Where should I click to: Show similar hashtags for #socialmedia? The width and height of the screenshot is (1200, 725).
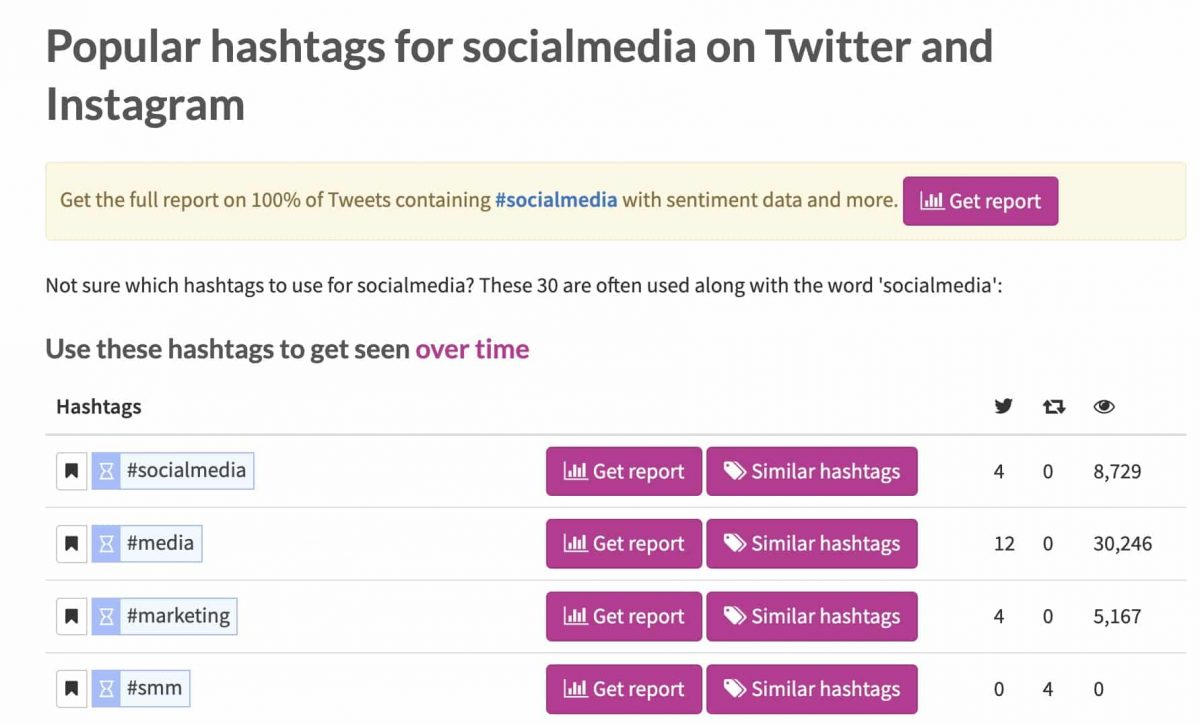point(811,471)
